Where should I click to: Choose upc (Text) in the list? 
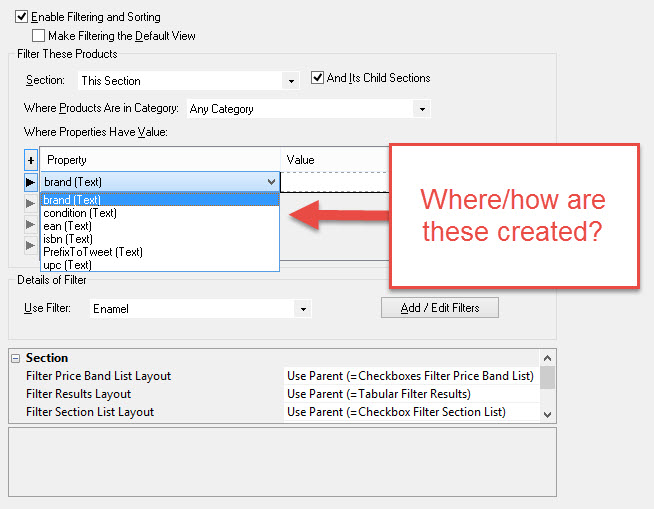tap(68, 265)
